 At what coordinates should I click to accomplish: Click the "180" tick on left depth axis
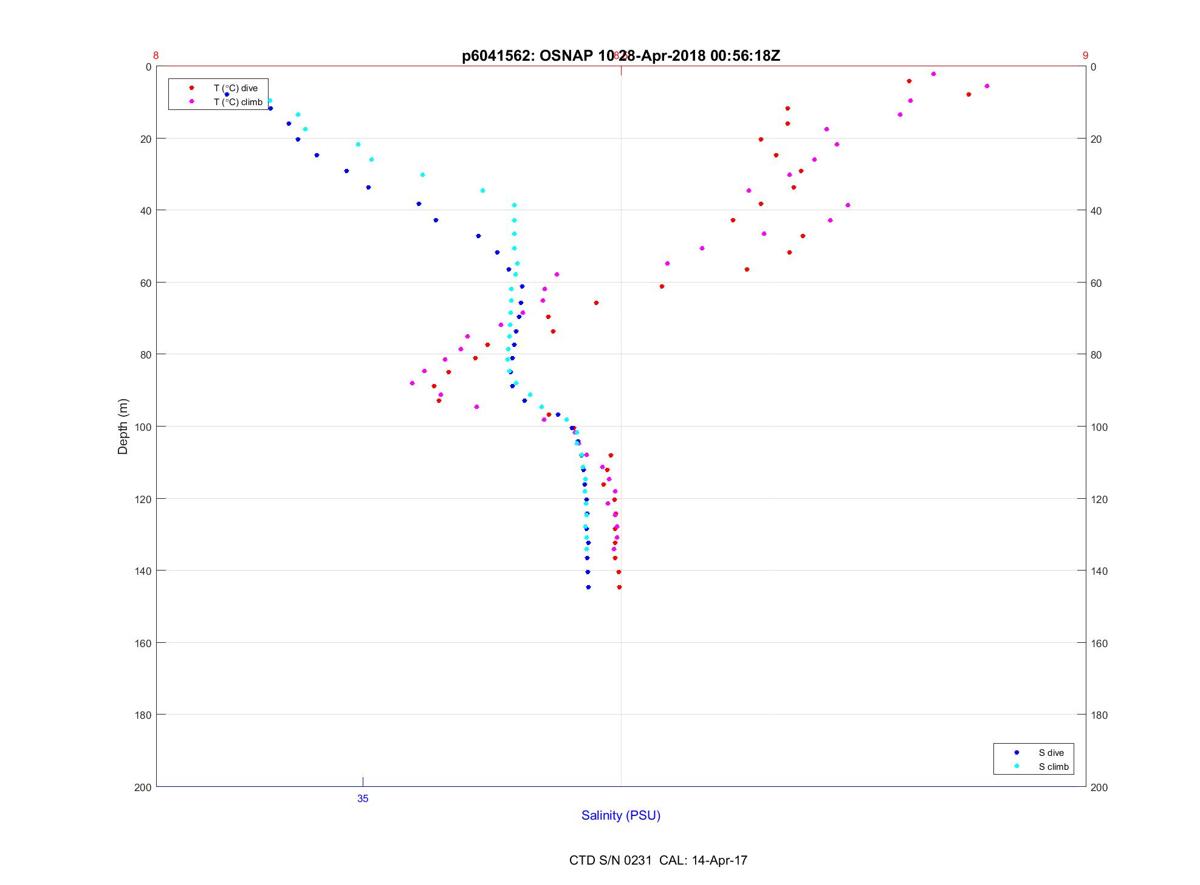click(142, 715)
